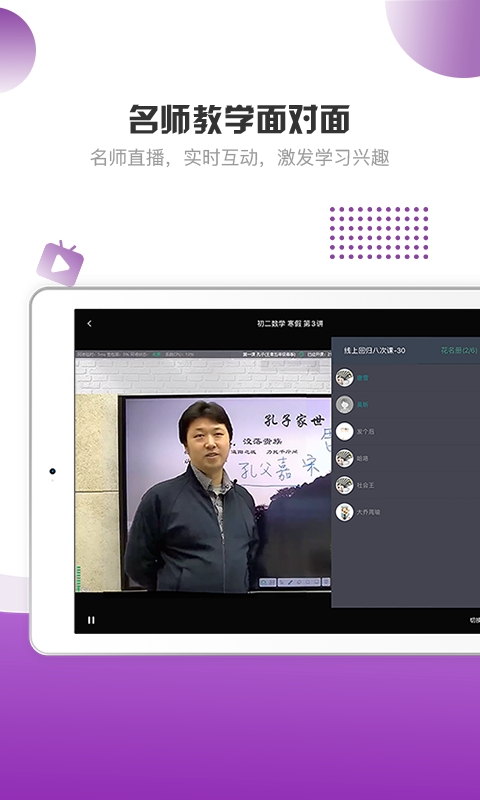480x800 pixels.
Task: Pause the live lesson video
Action: (91, 620)
